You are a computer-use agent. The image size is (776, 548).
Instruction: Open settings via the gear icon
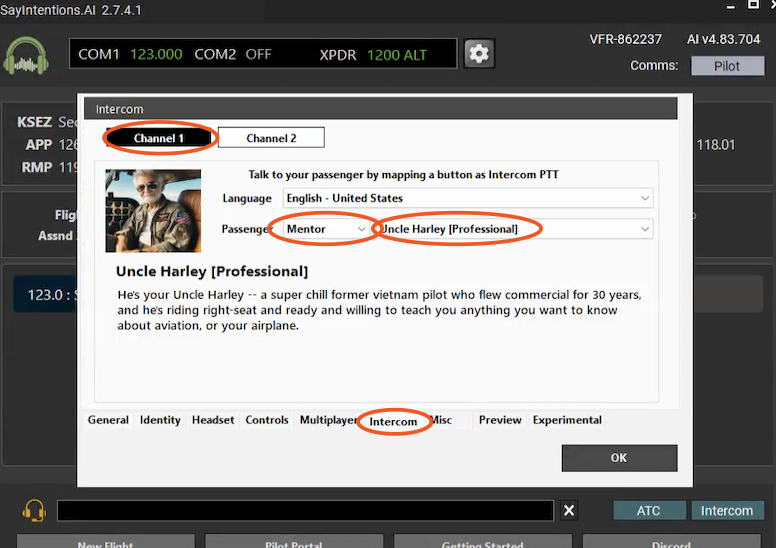click(479, 53)
